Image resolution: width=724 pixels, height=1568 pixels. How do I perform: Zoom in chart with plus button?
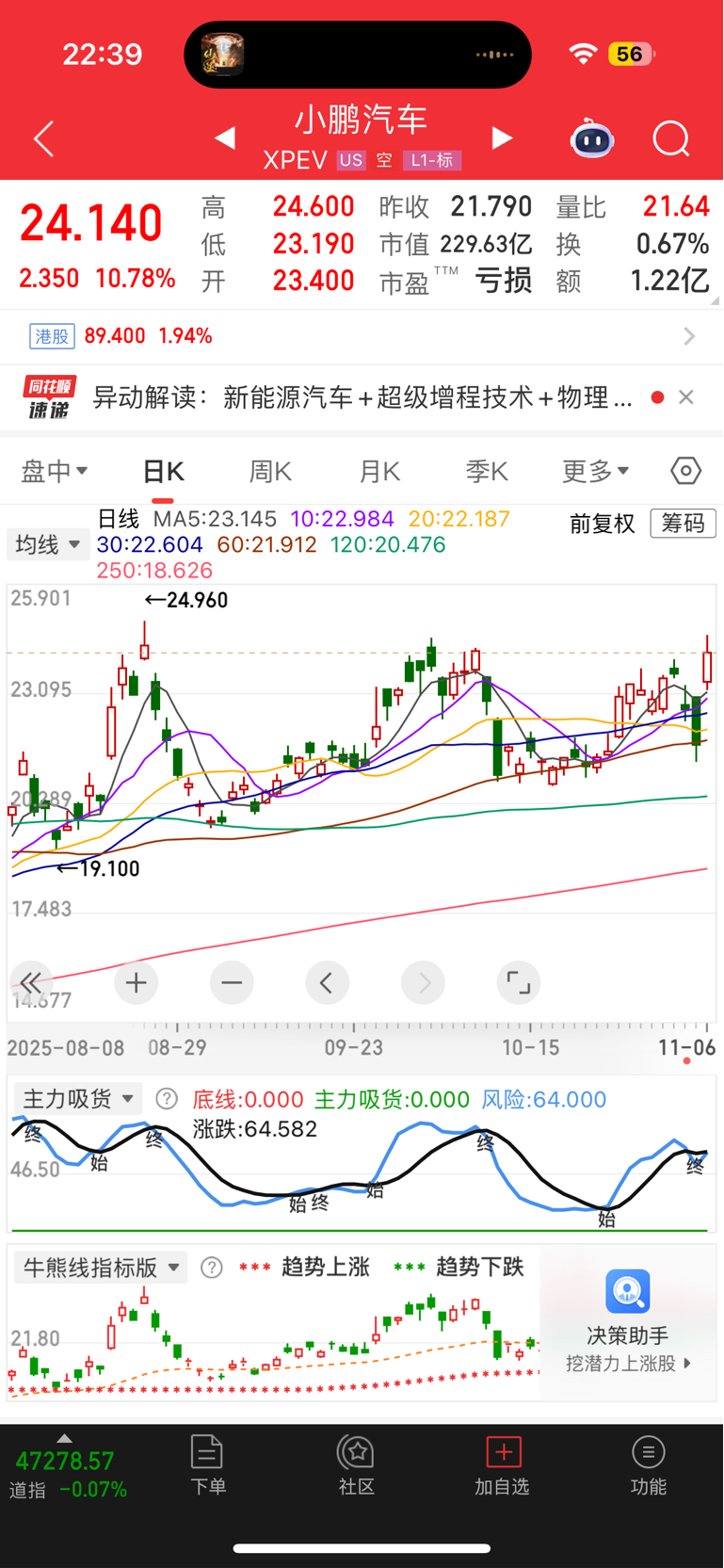tap(137, 983)
